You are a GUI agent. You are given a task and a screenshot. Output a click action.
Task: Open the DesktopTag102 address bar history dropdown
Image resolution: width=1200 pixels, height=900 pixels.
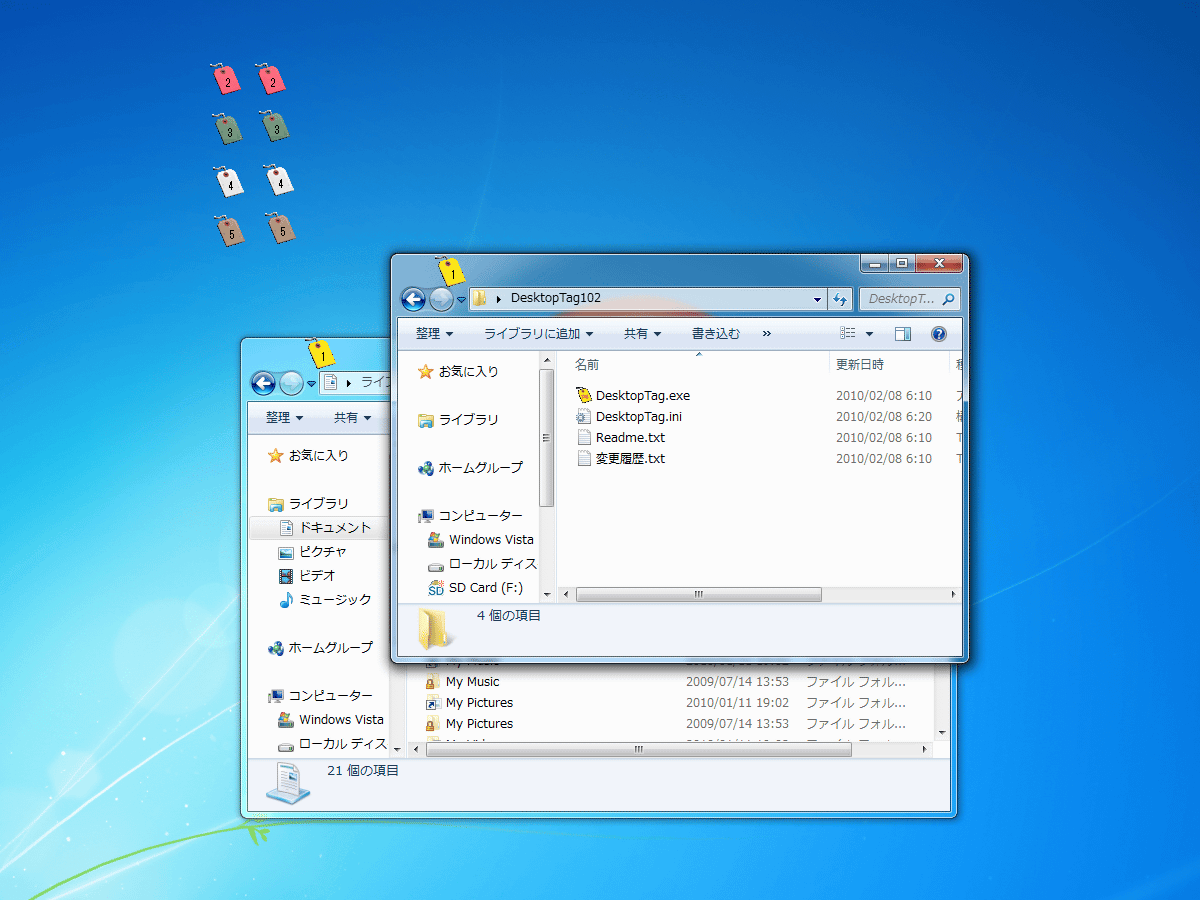click(817, 298)
